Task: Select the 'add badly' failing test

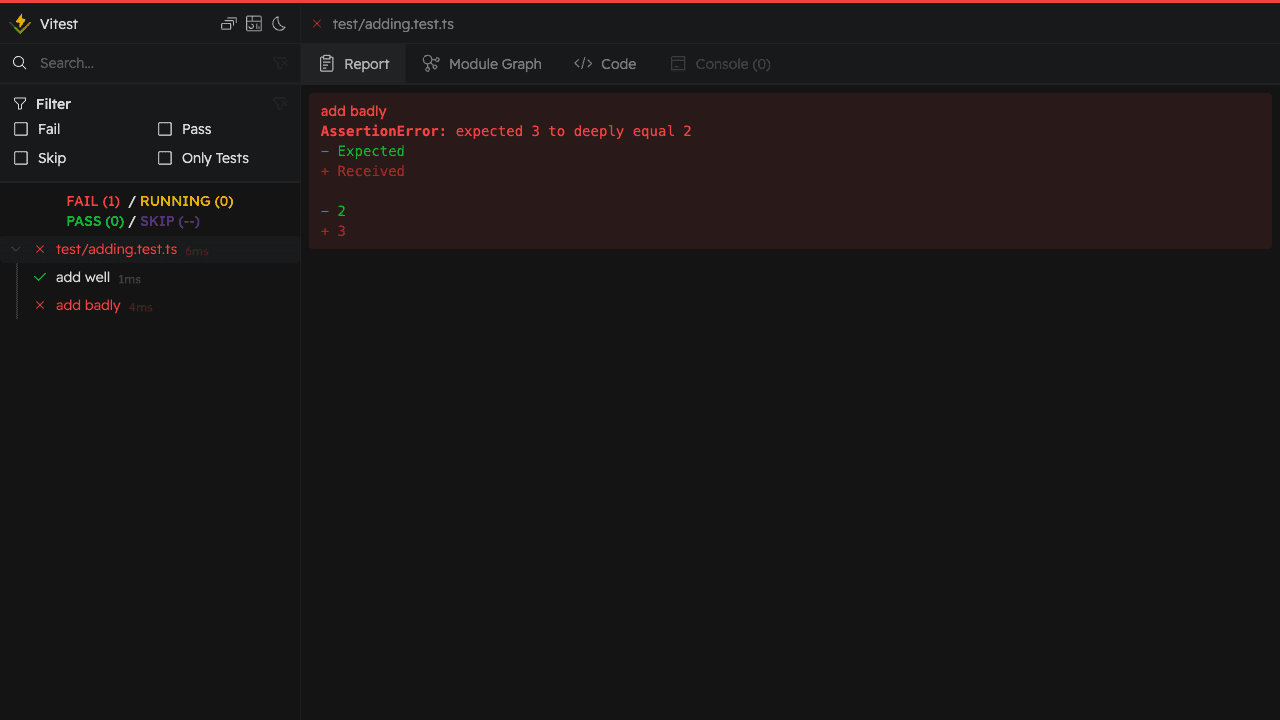Action: tap(88, 306)
